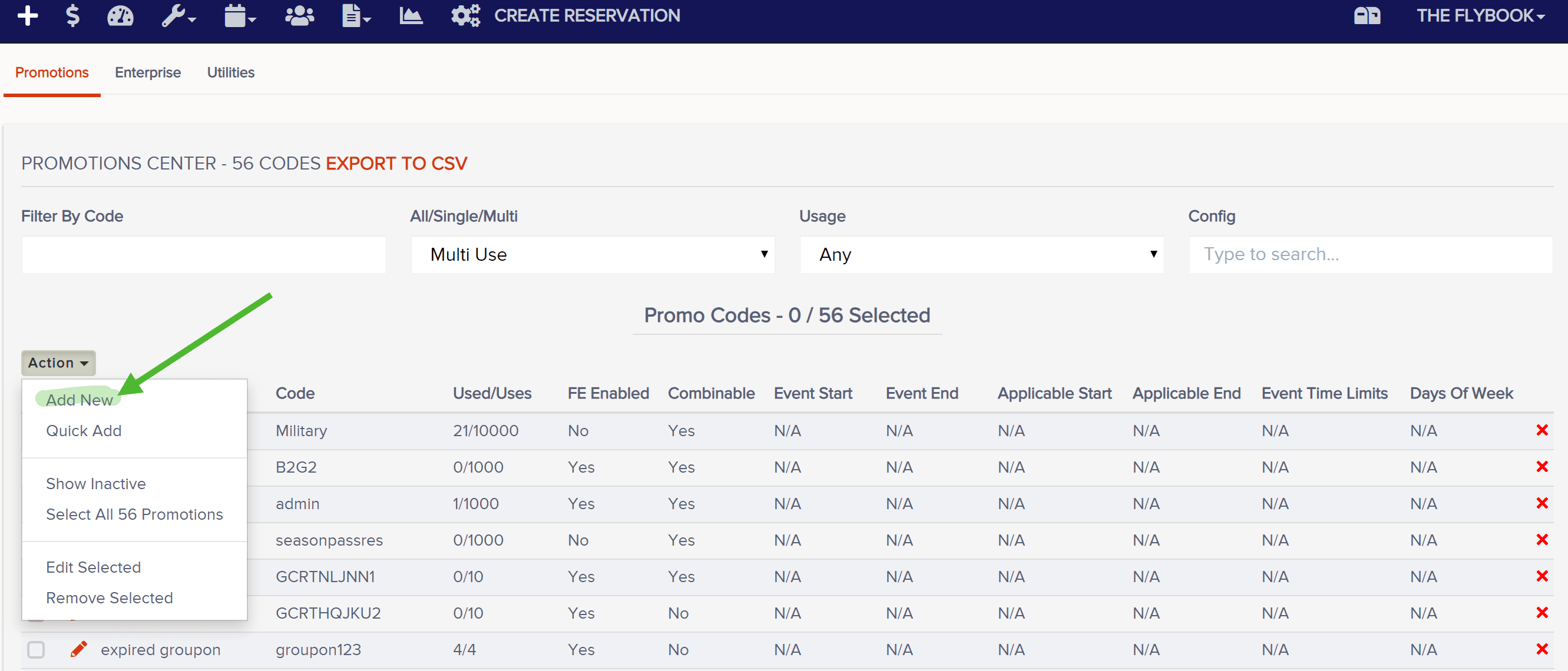
Task: Open the customers group icon
Action: (299, 16)
